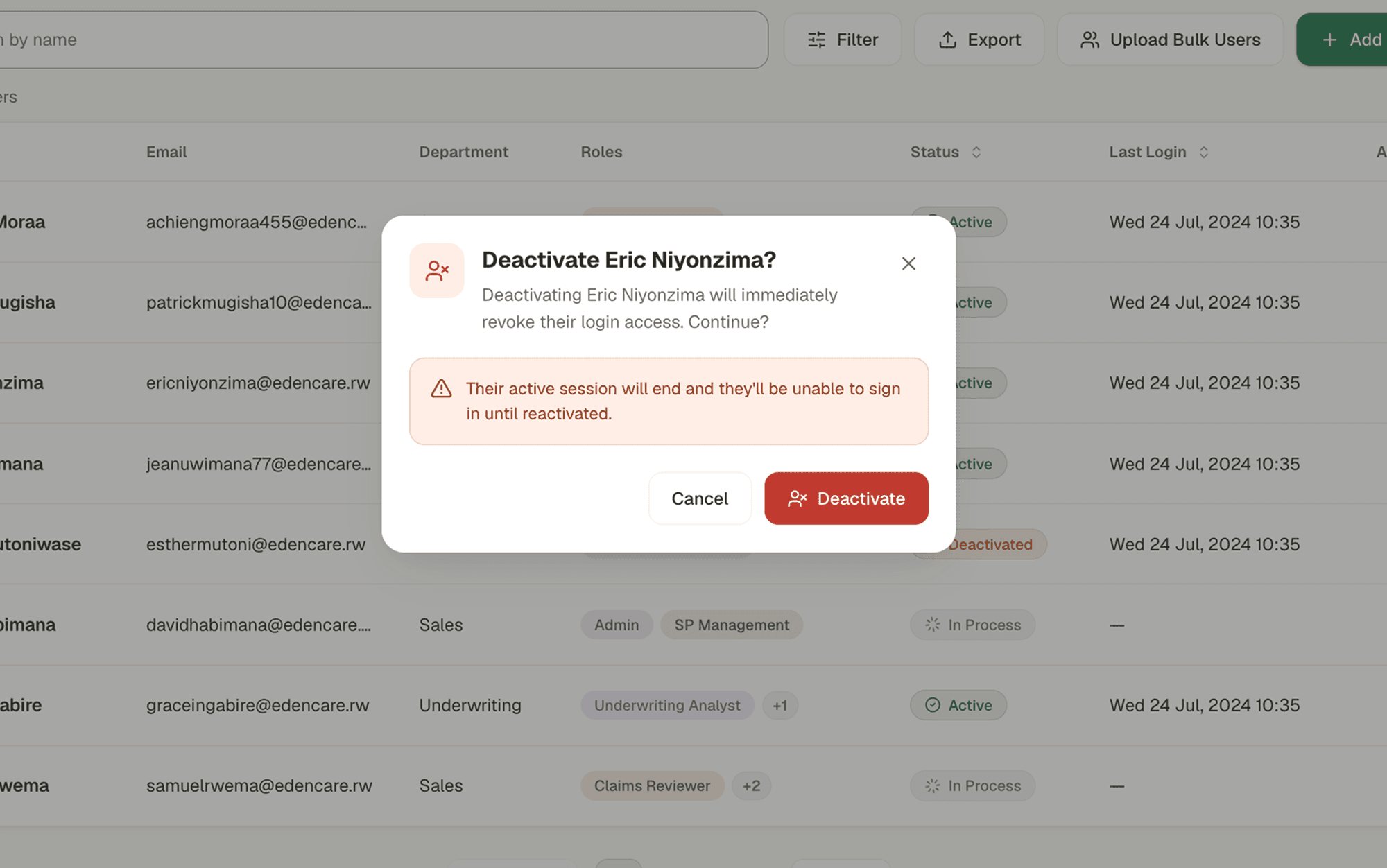The height and width of the screenshot is (868, 1387).
Task: Click email achiengmoraa455@edenc...
Action: pyautogui.click(x=257, y=222)
